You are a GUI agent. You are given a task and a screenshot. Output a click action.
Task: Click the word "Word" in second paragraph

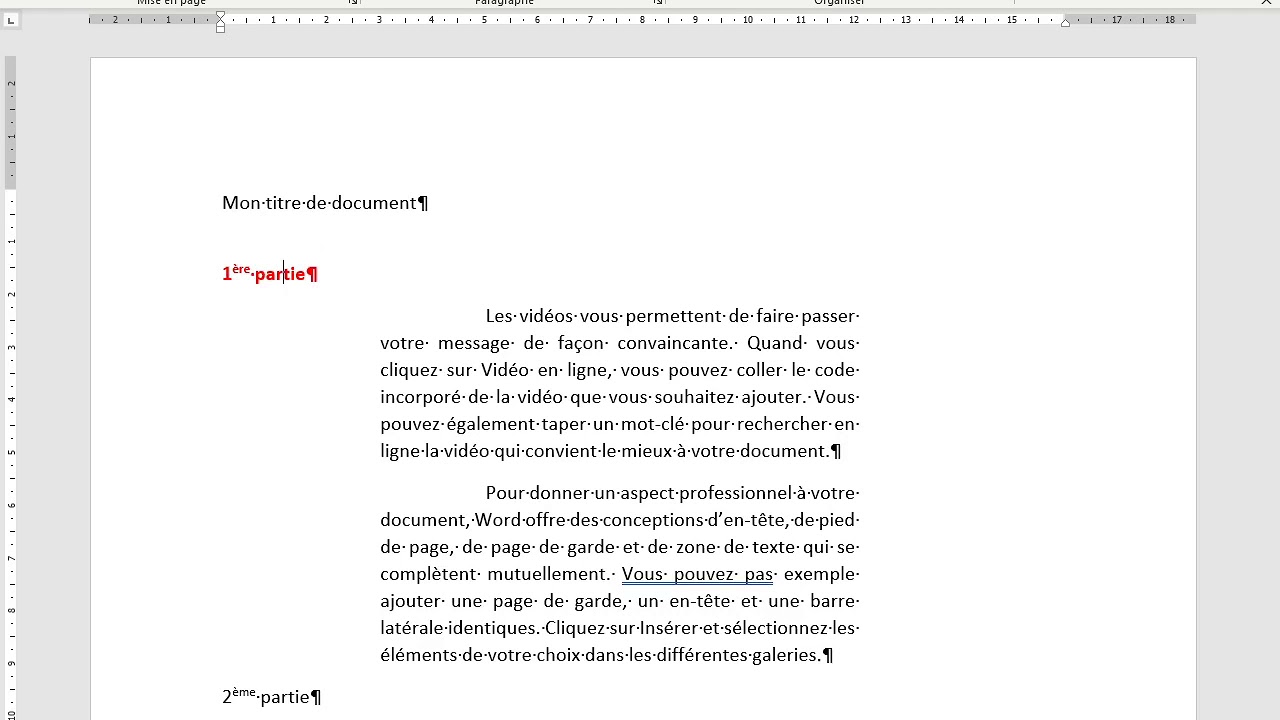click(x=496, y=520)
